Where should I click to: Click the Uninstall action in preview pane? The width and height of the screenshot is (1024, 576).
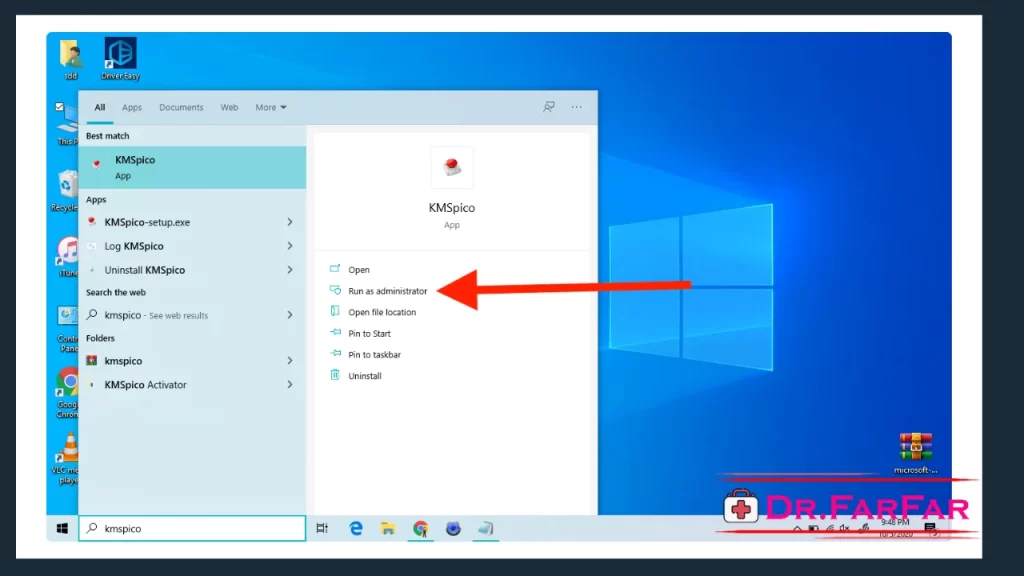tap(364, 376)
